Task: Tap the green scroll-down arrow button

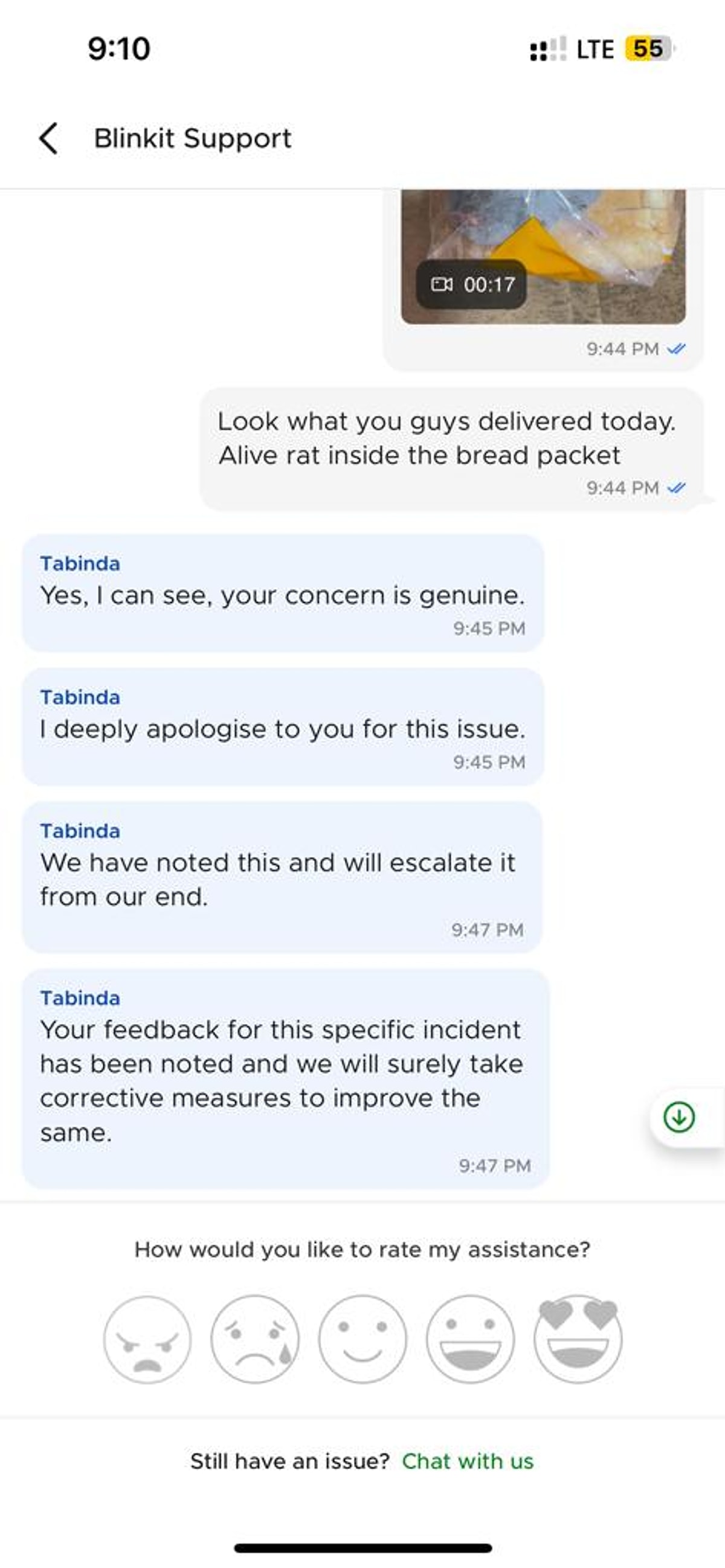Action: coord(678,1117)
